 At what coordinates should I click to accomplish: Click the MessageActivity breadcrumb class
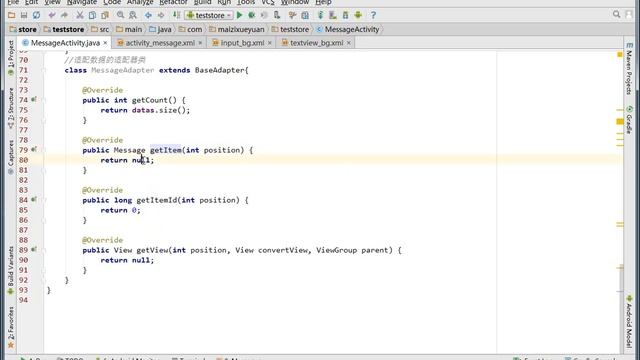[348, 29]
